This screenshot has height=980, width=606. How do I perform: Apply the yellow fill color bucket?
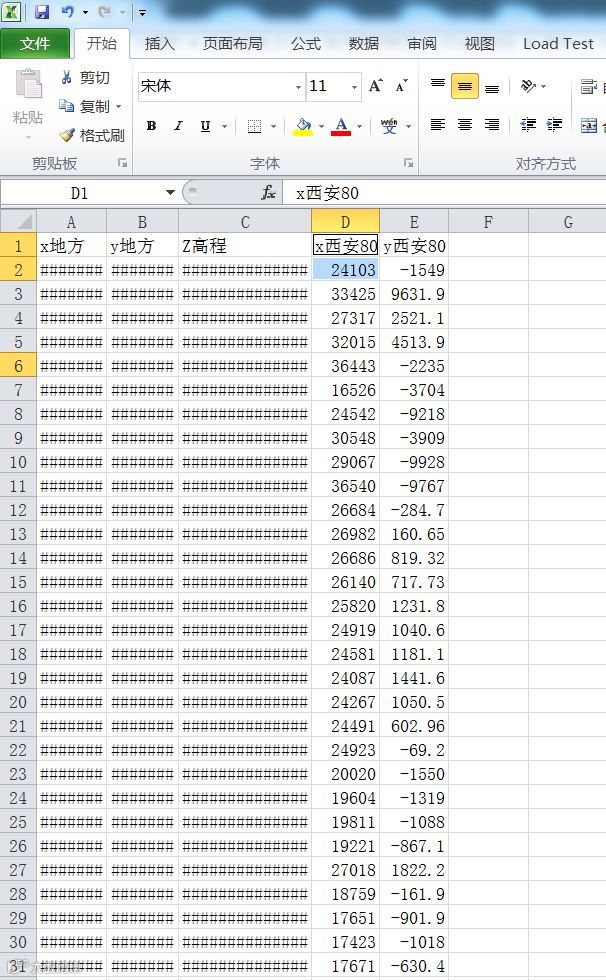coord(303,126)
